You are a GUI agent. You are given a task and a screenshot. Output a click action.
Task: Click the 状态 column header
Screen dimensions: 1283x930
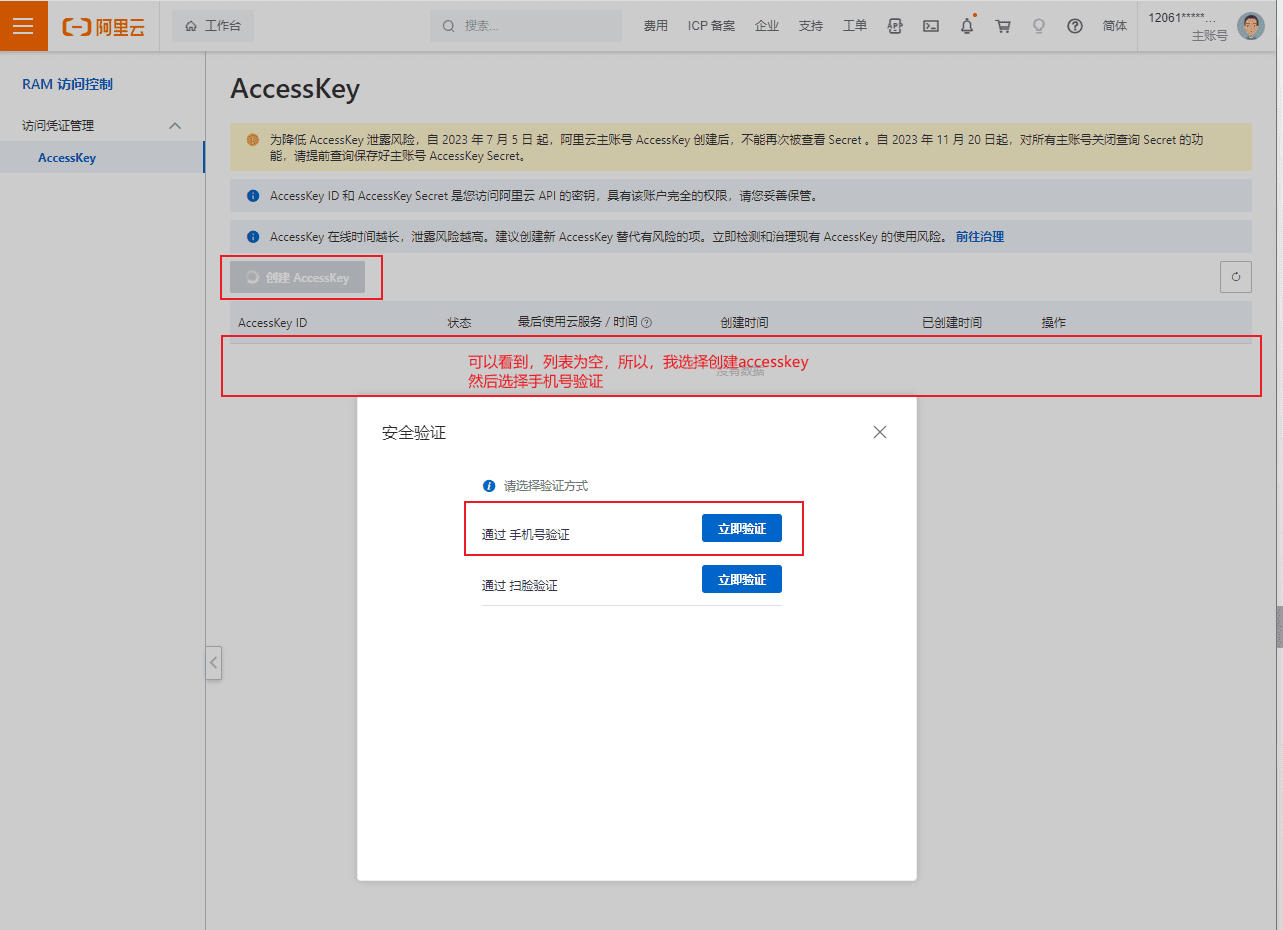click(459, 323)
